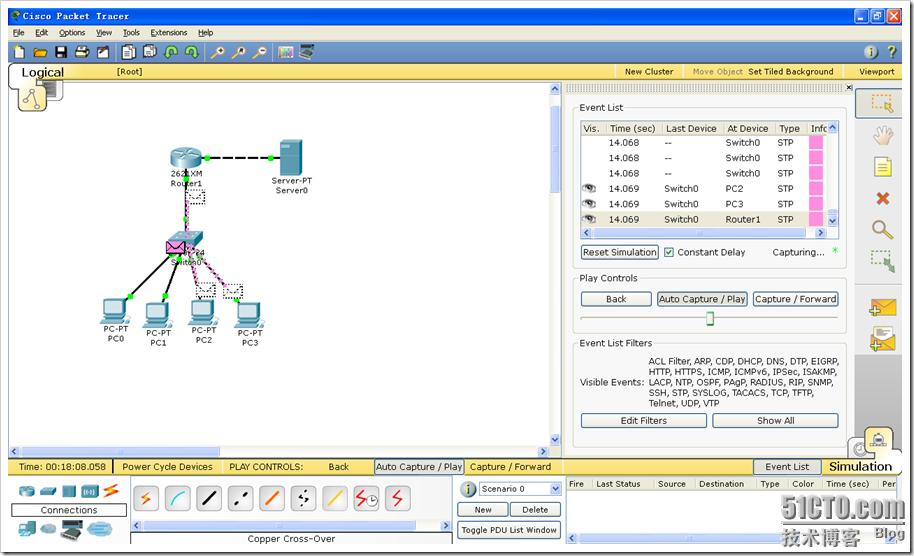The width and height of the screenshot is (914, 556).
Task: Open the Tools menu
Action: click(x=131, y=33)
